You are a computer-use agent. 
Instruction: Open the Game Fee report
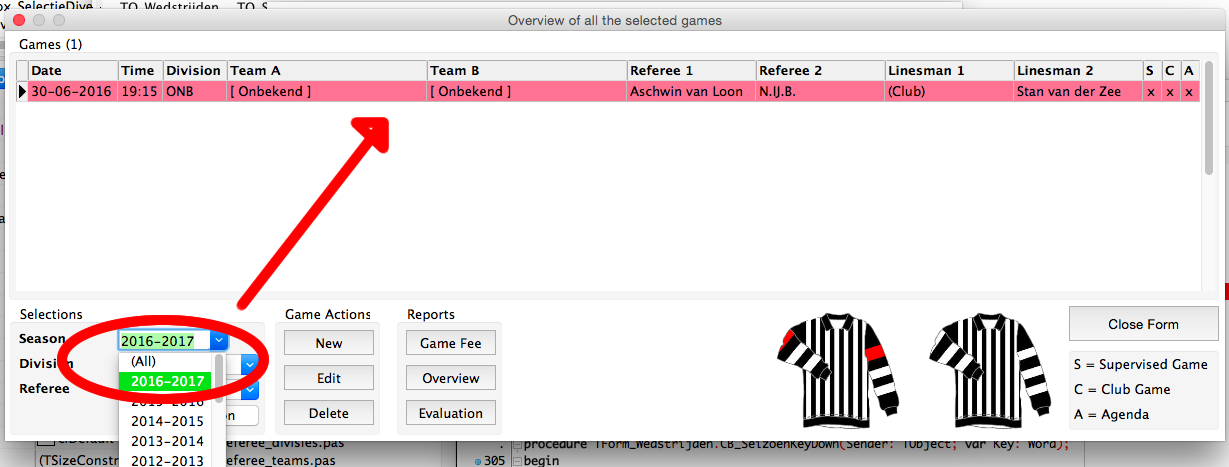pyautogui.click(x=450, y=343)
